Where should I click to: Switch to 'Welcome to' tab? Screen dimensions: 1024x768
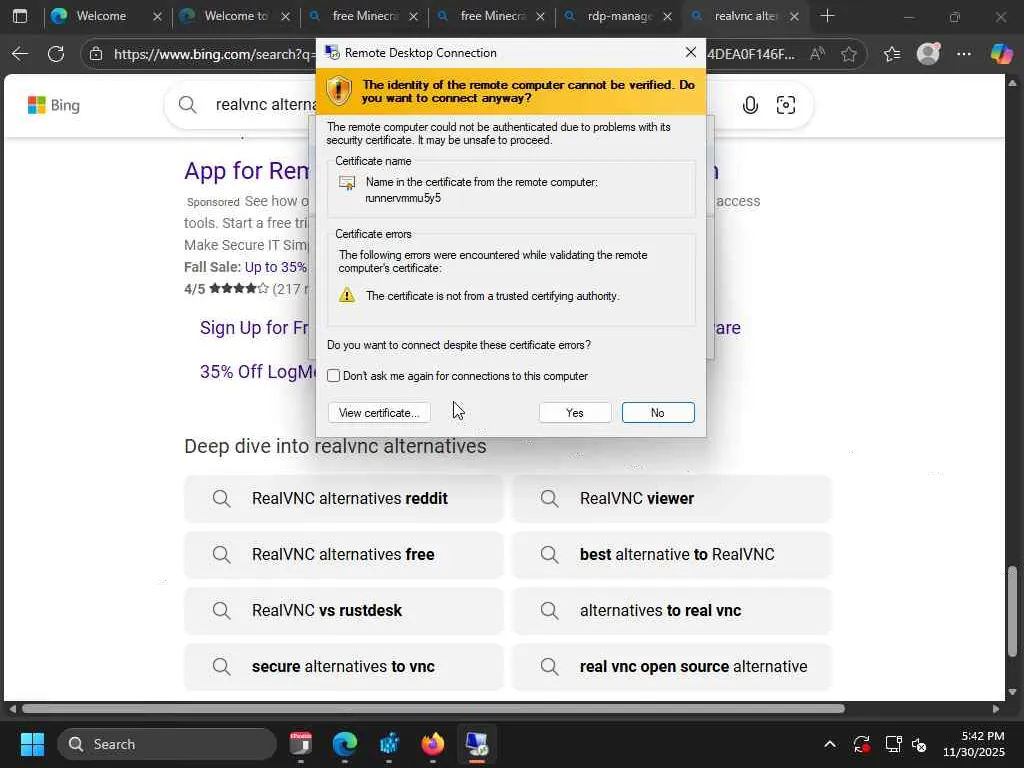coord(235,16)
